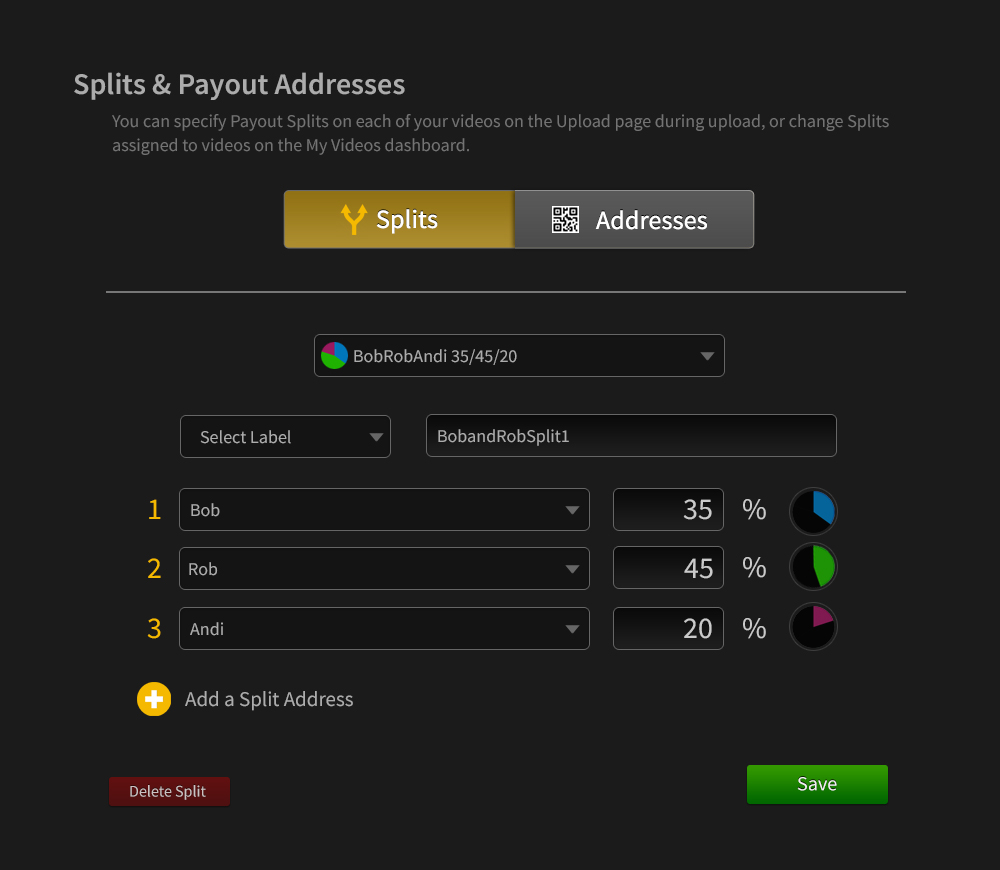The width and height of the screenshot is (1000, 870).
Task: Open the Bob address dropdown
Action: click(384, 510)
